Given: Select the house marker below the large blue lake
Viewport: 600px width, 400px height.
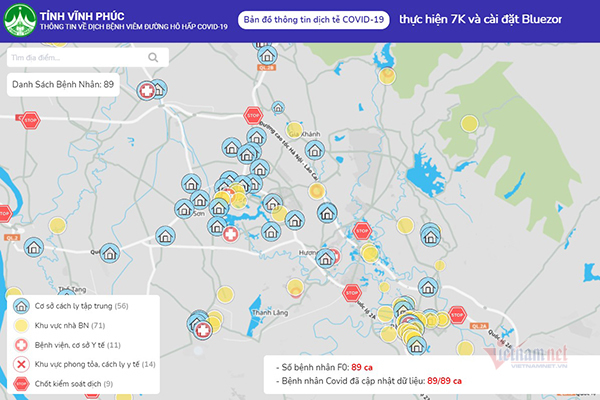Looking at the screenshot, I should [431, 236].
